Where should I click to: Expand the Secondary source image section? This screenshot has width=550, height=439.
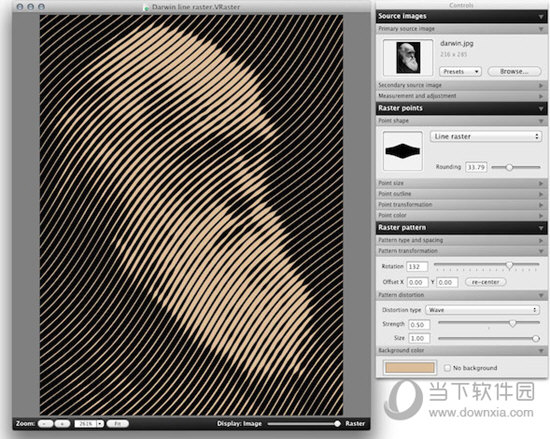[x=461, y=85]
